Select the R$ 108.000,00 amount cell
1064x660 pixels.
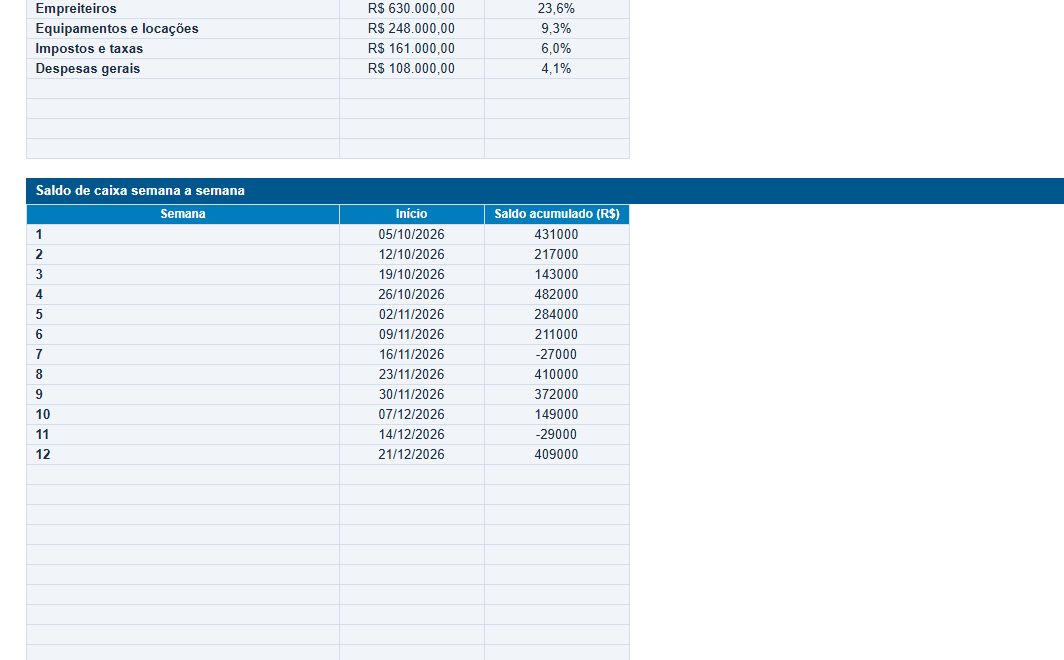[x=412, y=69]
